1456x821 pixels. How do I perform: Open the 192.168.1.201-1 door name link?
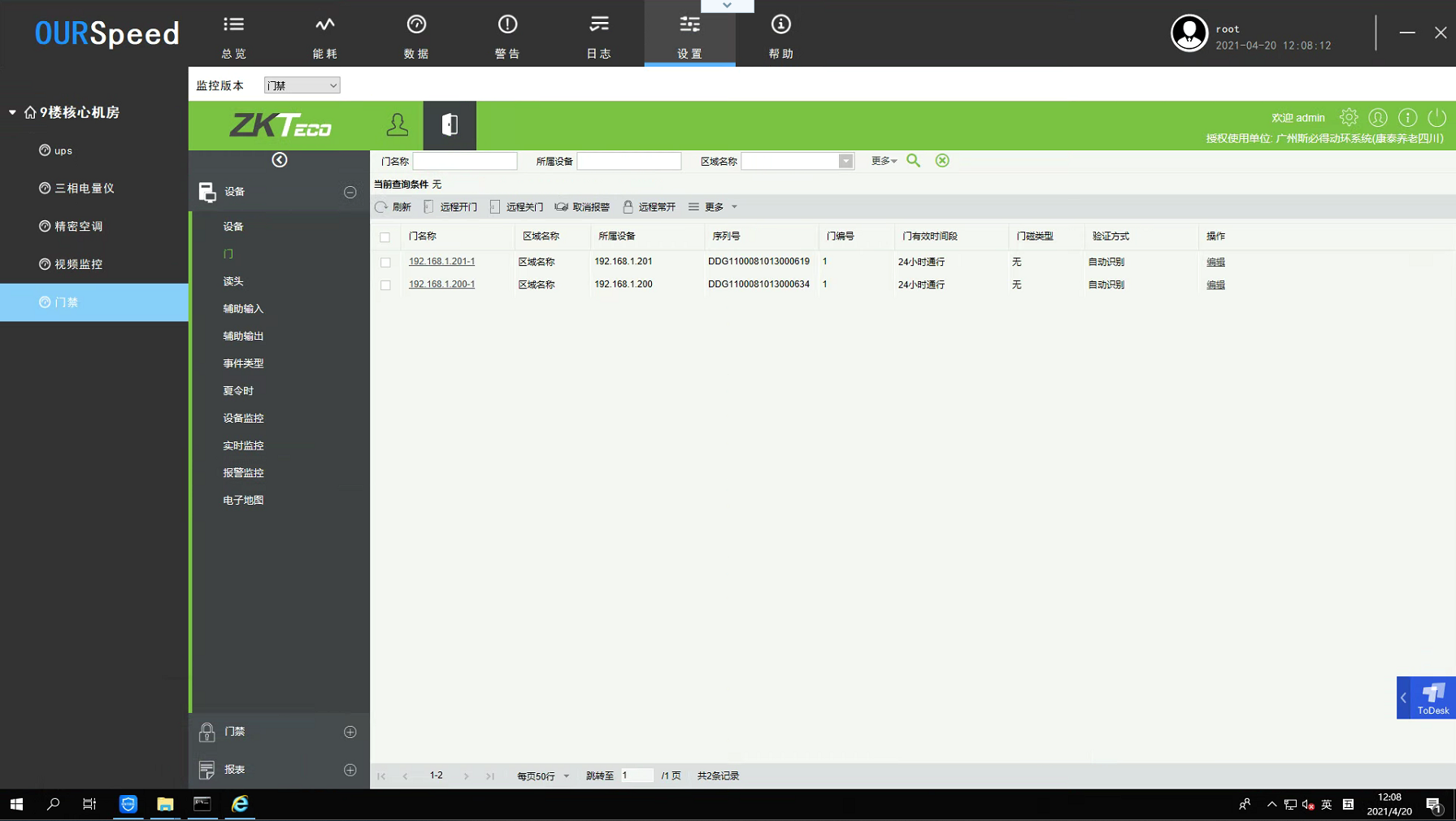point(441,262)
